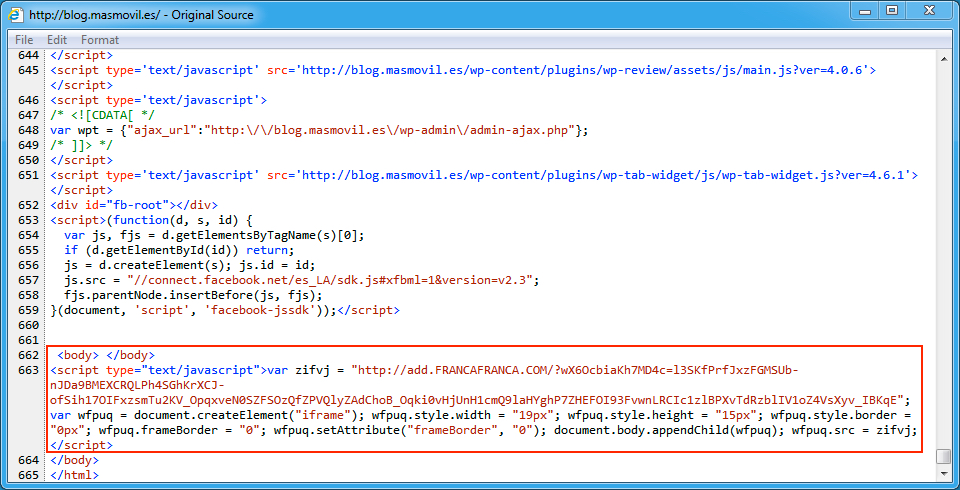Click the wfpuq.src = zifvj code
Image resolution: width=960 pixels, height=490 pixels.
[x=854, y=430]
